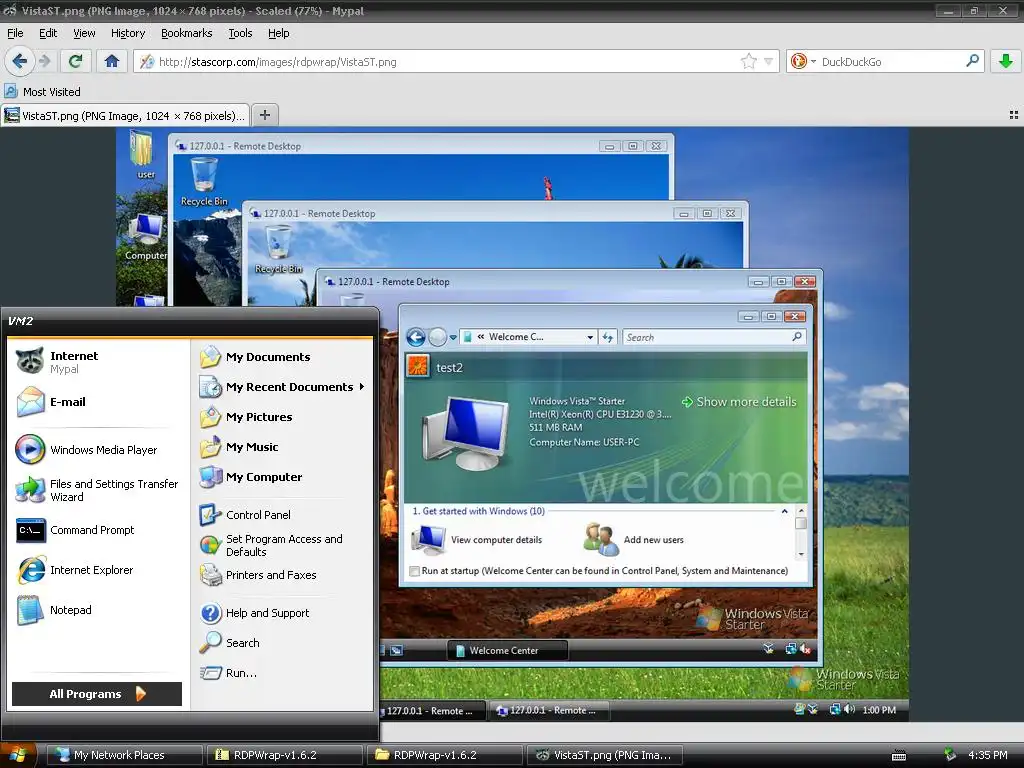This screenshot has height=768, width=1024.
Task: Switch to the RDPWrap-v1.6.2 archive taskbar button
Action: (x=285, y=755)
